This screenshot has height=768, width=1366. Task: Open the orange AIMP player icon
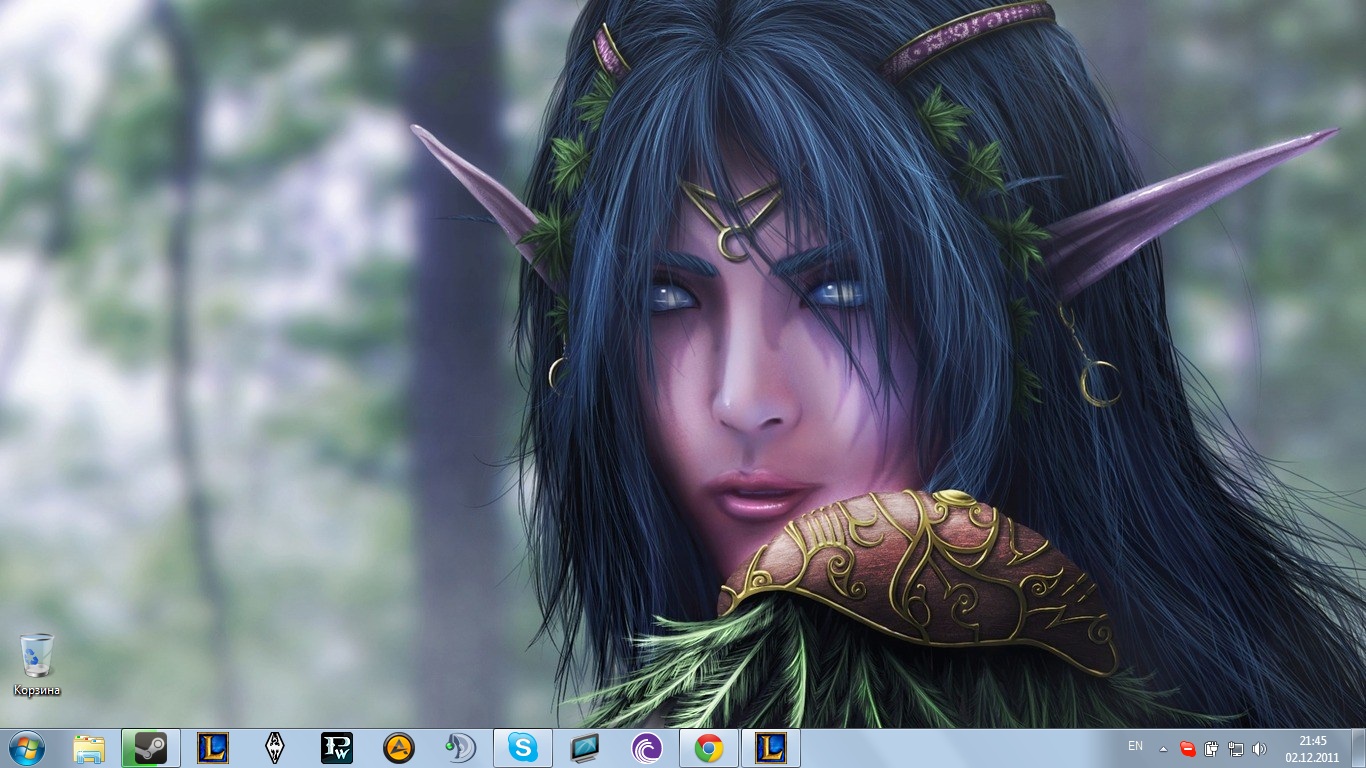[399, 748]
